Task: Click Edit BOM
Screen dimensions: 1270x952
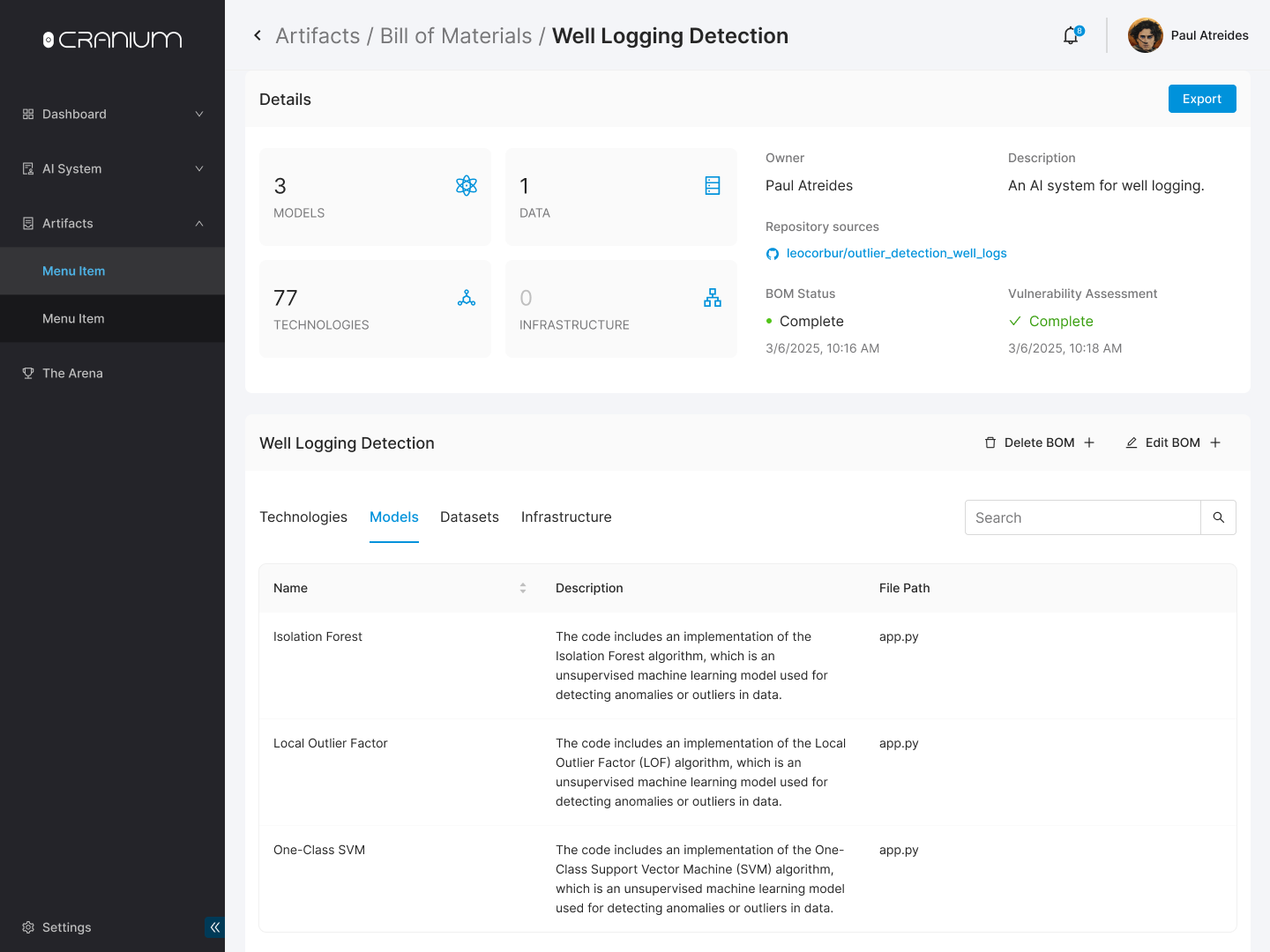Action: (1173, 443)
